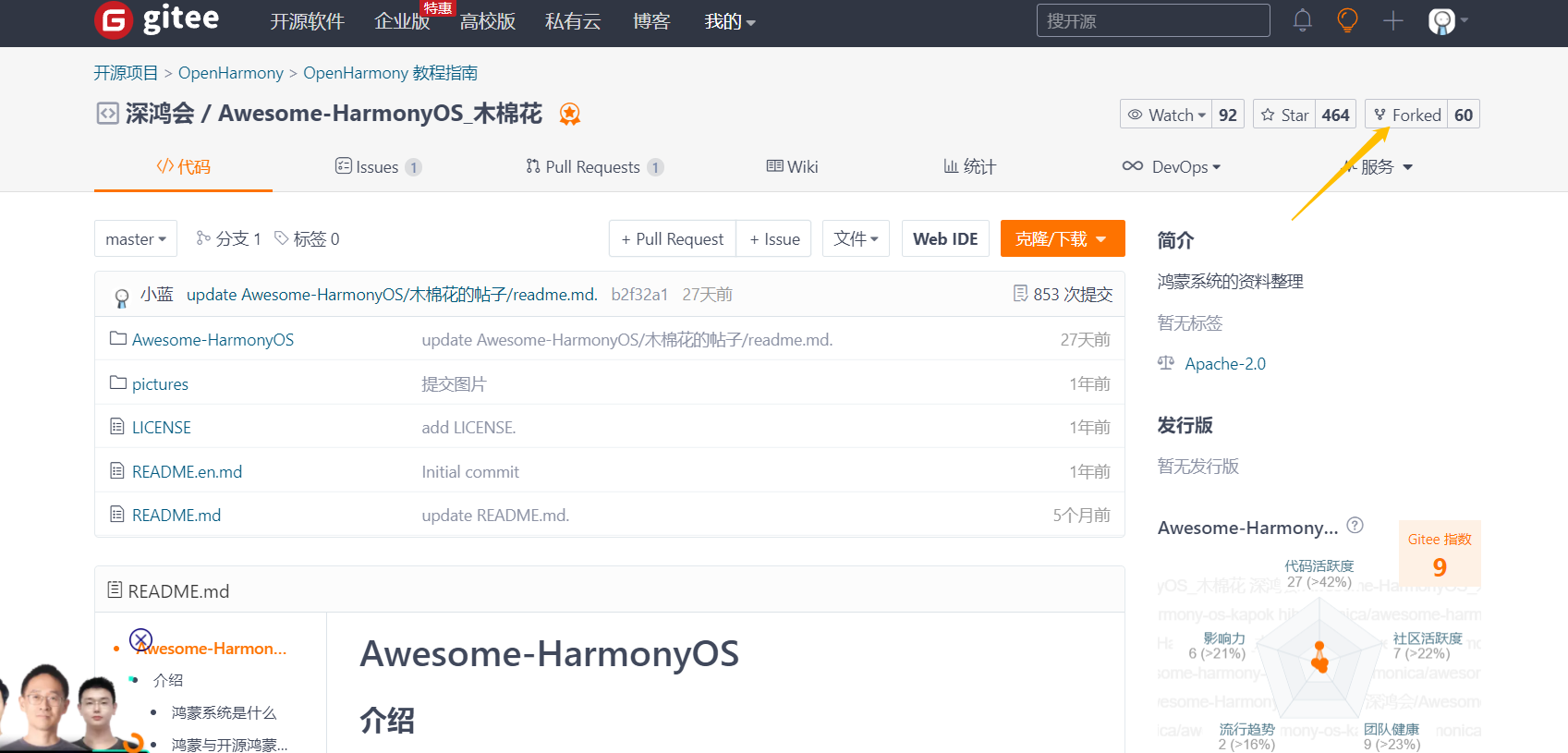Open the pictures folder
Screen dimensions: 1568x753
pos(160,384)
